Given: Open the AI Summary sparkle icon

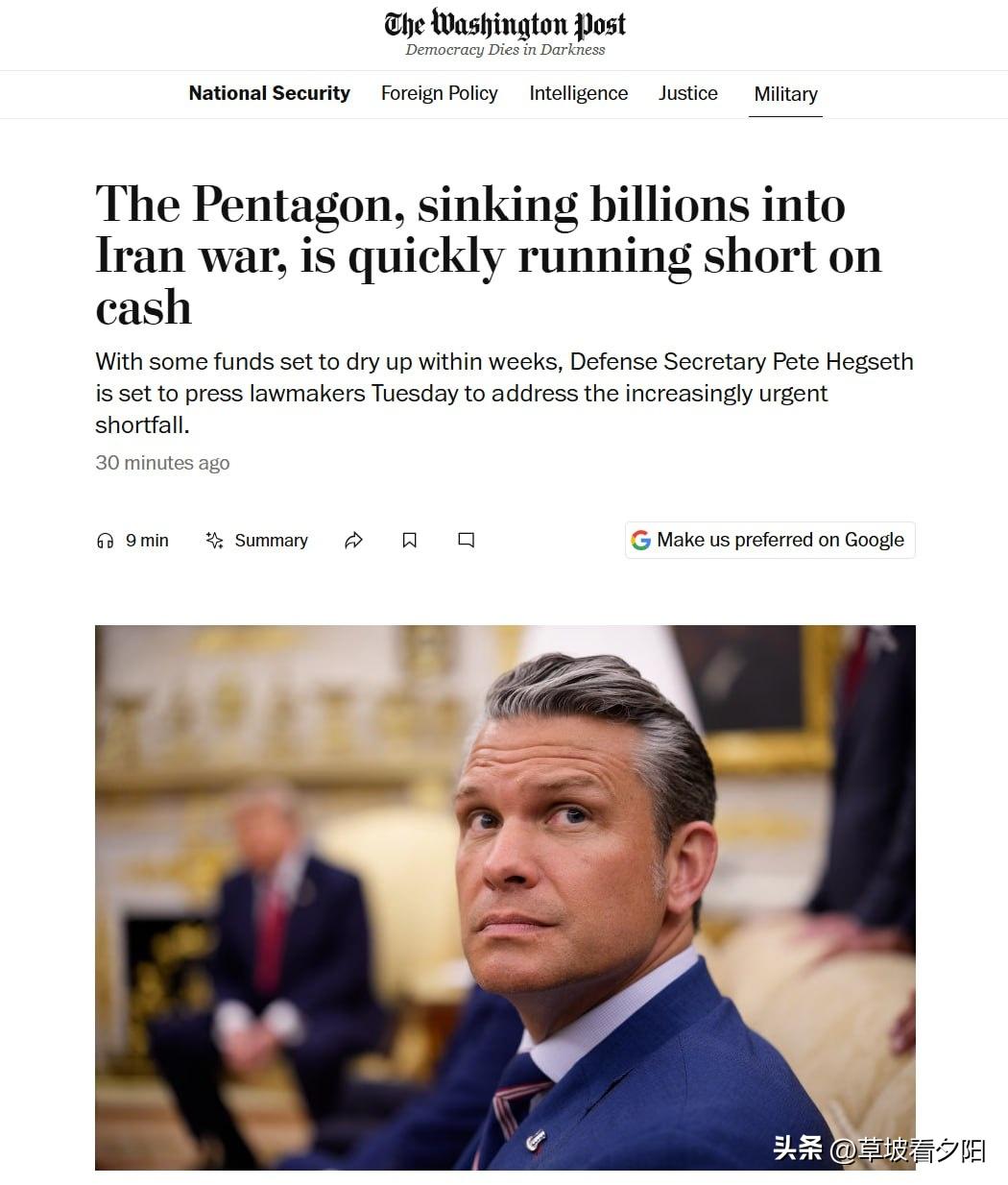Looking at the screenshot, I should pos(215,540).
